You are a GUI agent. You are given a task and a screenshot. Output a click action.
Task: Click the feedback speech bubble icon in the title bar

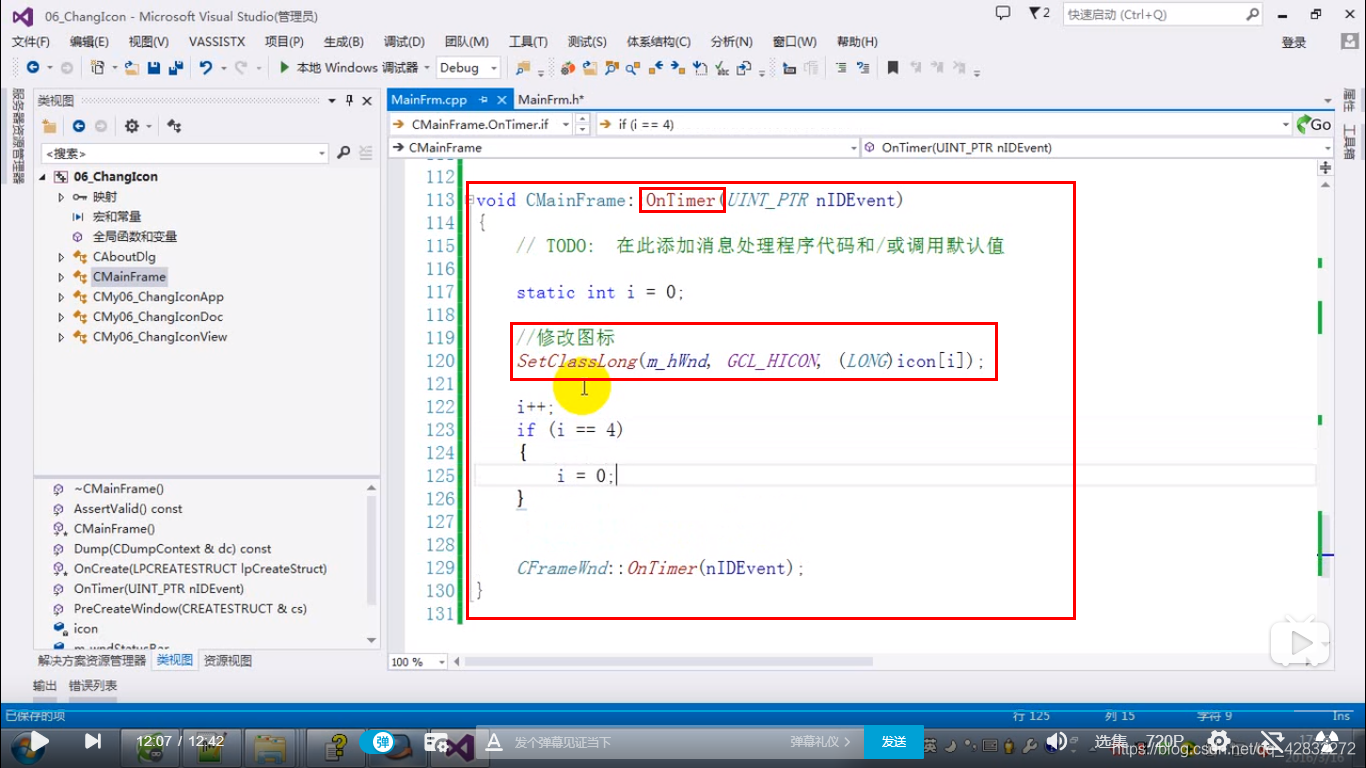click(x=1003, y=13)
